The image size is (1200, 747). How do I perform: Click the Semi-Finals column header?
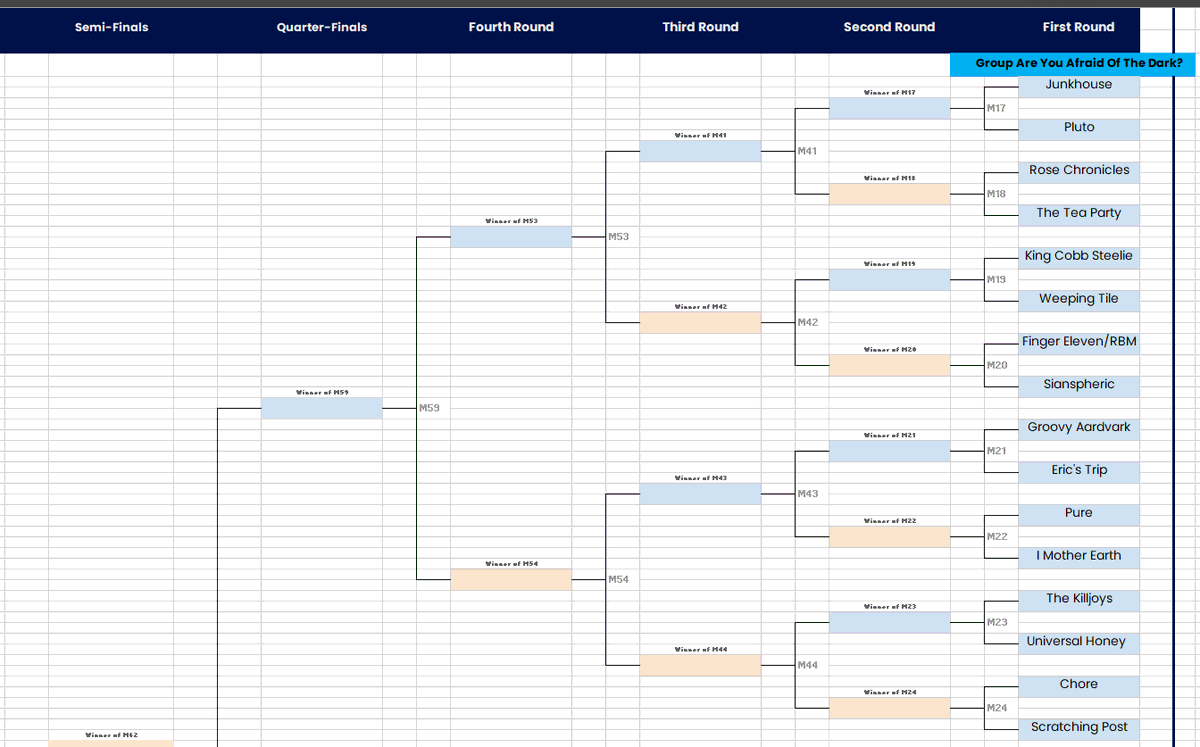tap(111, 27)
